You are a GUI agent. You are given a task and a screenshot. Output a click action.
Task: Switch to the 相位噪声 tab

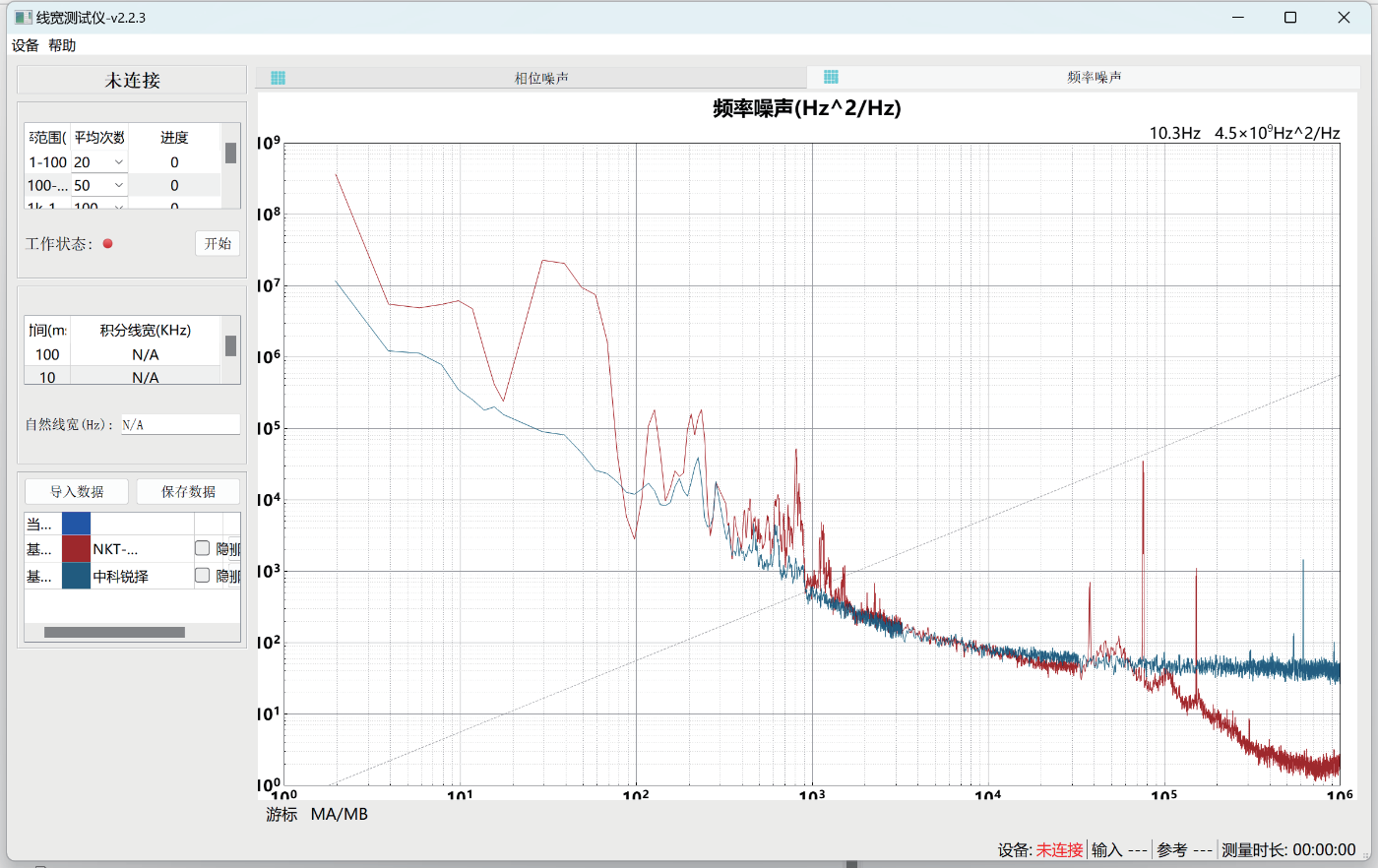(541, 78)
